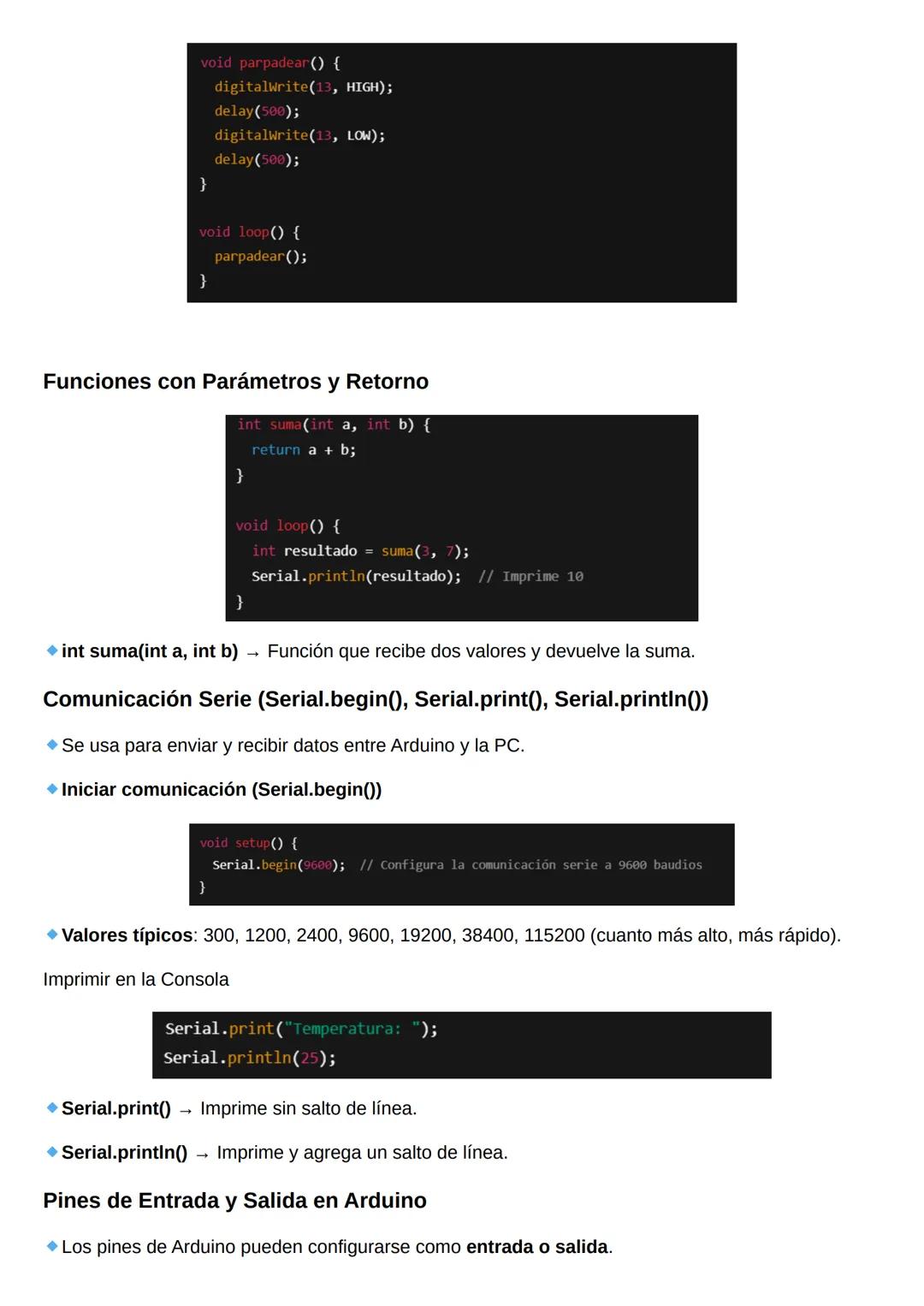Screen dimensions: 924x1306
Task: Click the "Imprimir en la Consola" text
Action: (136, 980)
